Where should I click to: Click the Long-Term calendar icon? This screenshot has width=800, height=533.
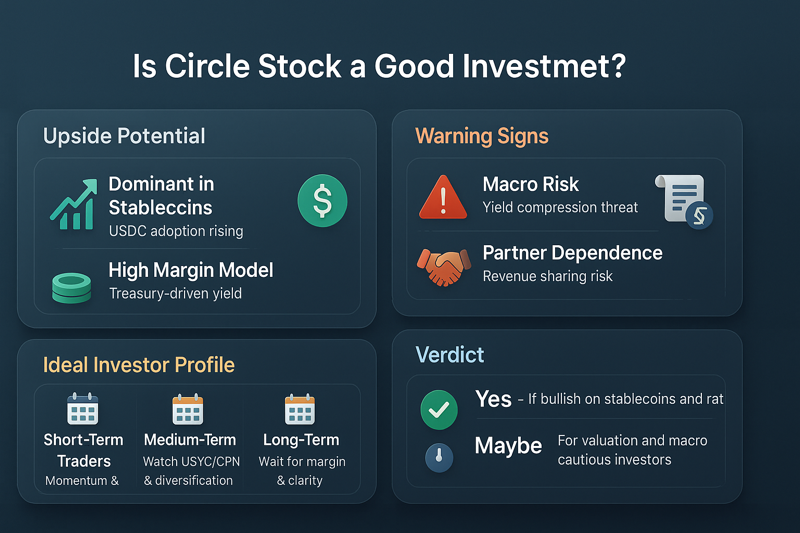tap(300, 409)
